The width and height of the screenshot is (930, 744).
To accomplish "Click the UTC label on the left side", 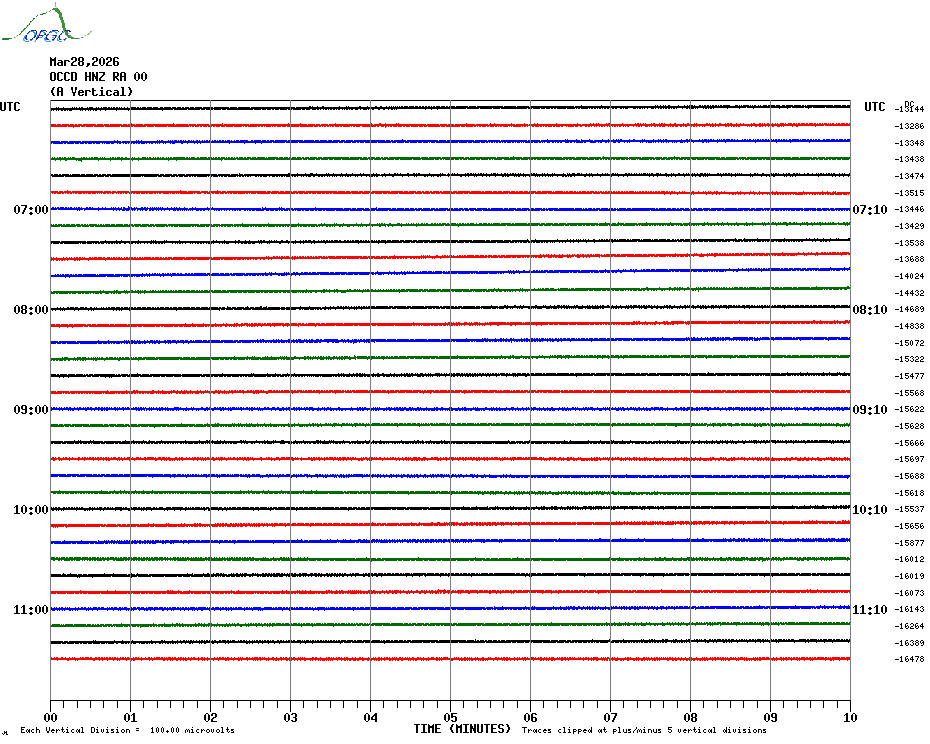I will coord(10,107).
